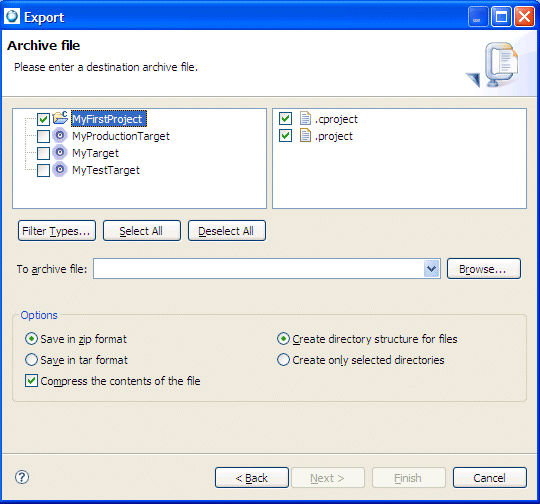The width and height of the screenshot is (540, 504).
Task: Check the MyTestTarget checkbox
Action: [x=43, y=170]
